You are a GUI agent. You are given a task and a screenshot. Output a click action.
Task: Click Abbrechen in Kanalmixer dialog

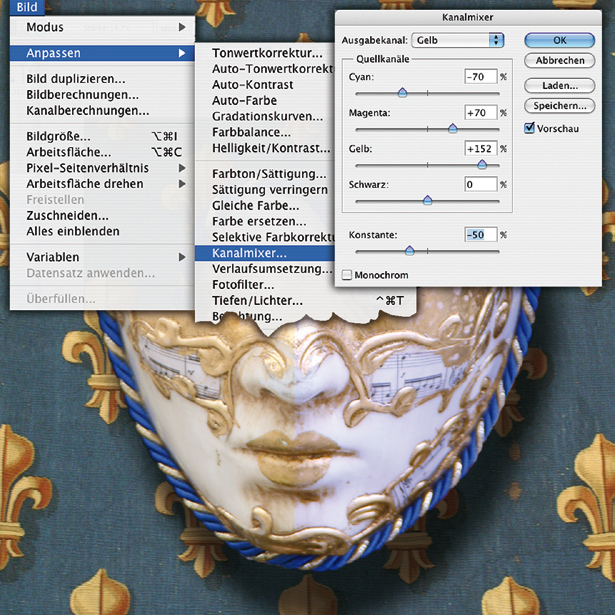559,60
